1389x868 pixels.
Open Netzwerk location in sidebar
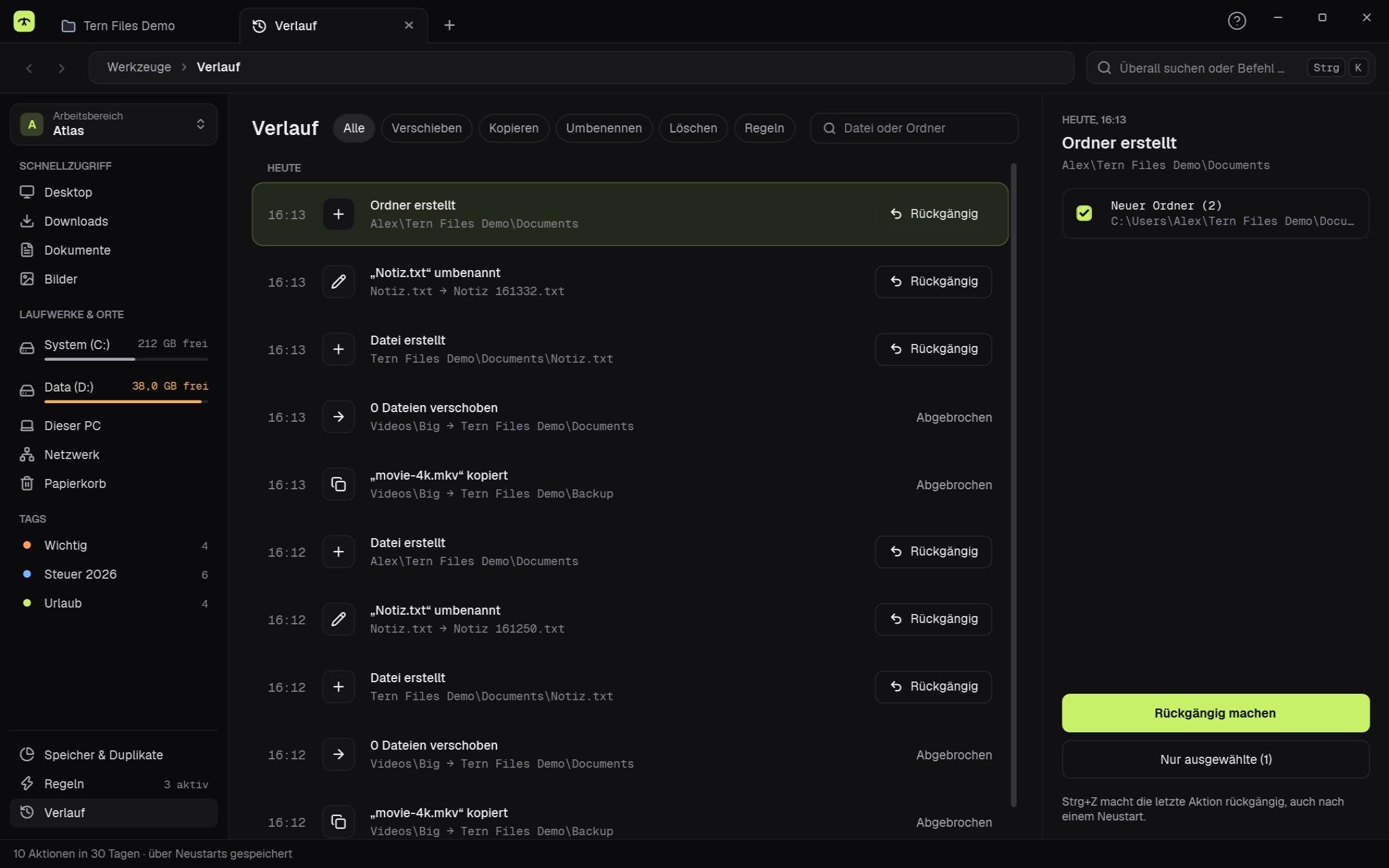point(114,455)
